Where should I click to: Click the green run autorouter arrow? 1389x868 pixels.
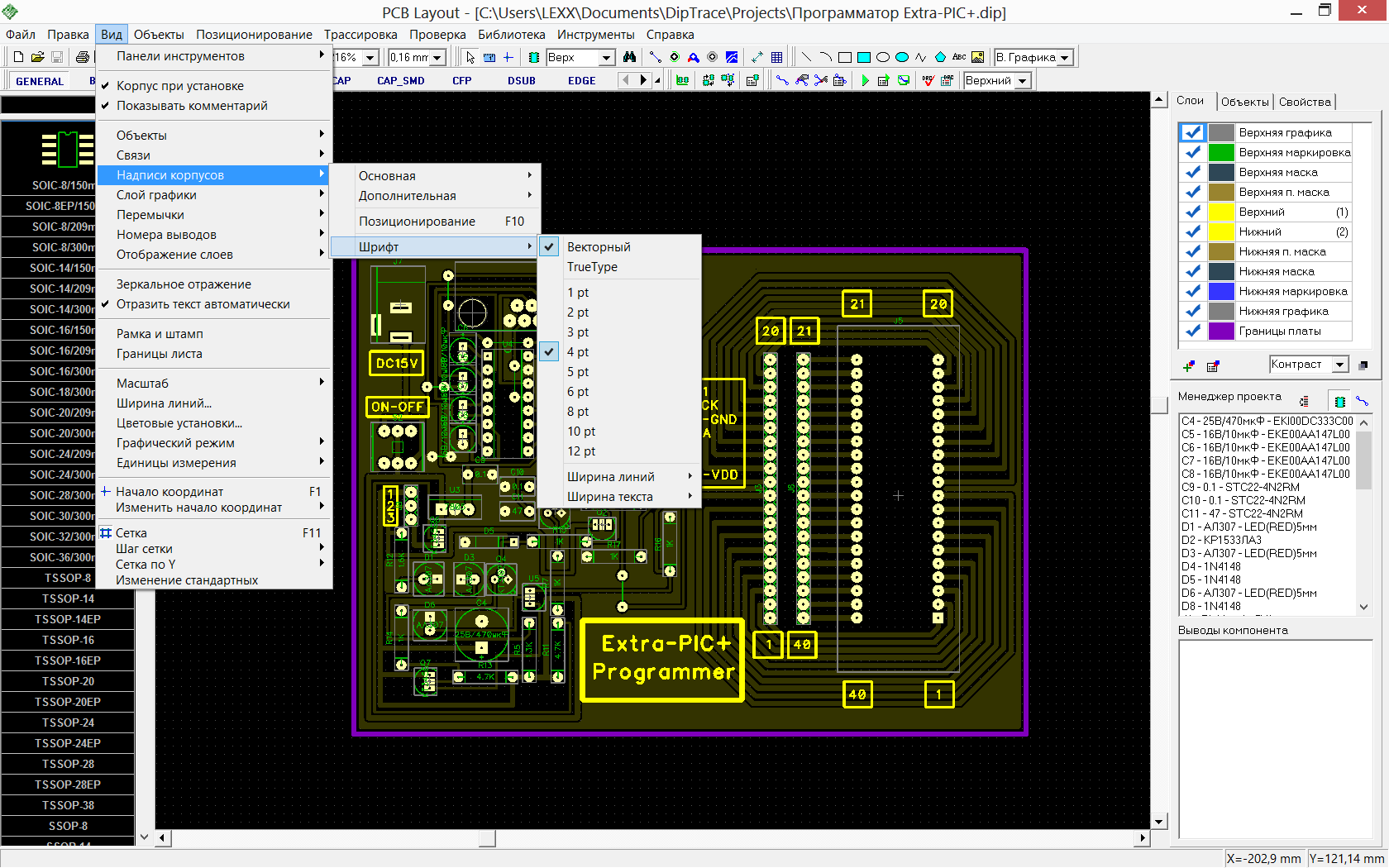pos(865,80)
